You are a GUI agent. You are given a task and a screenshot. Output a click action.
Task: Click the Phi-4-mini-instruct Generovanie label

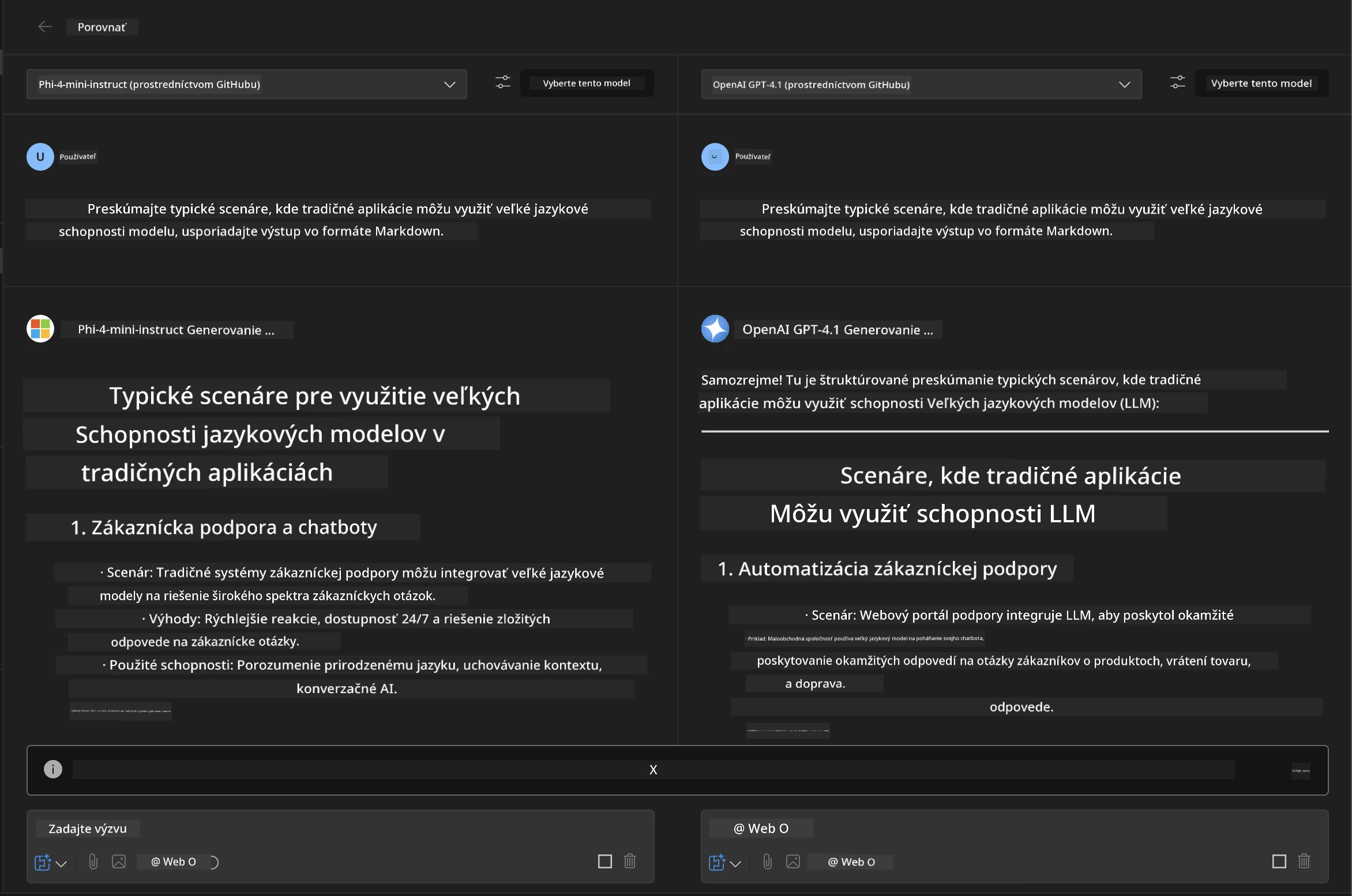(176, 330)
